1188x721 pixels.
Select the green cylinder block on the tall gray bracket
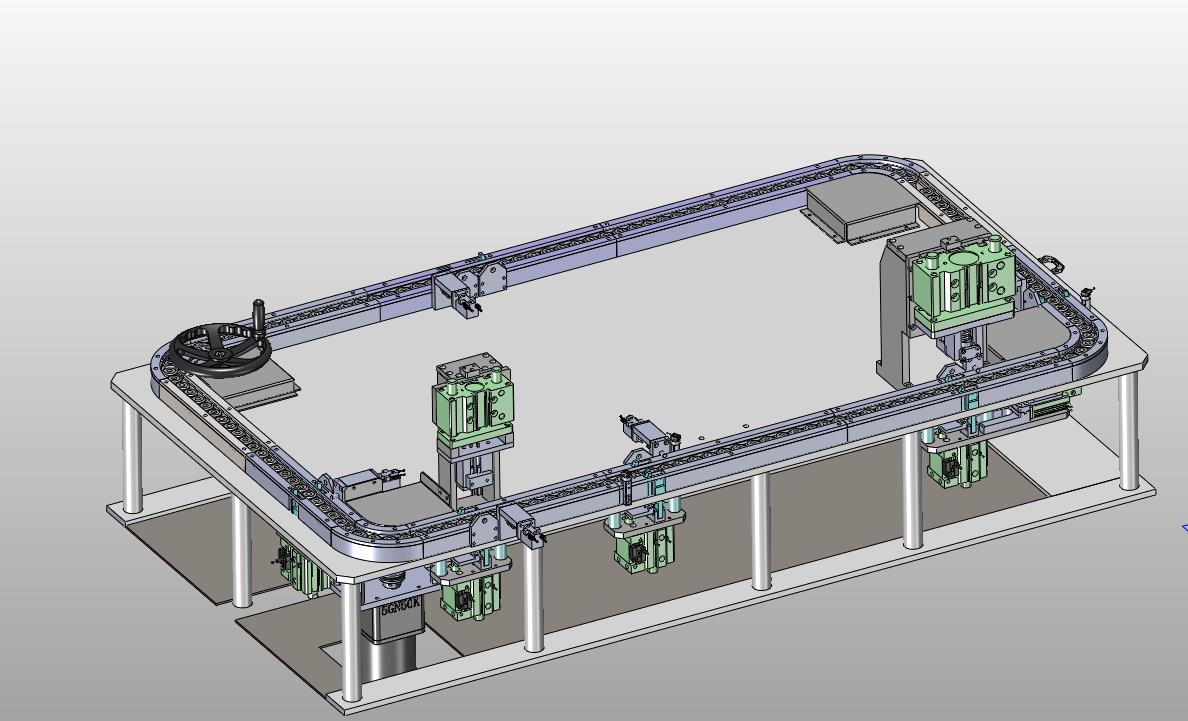[964, 283]
